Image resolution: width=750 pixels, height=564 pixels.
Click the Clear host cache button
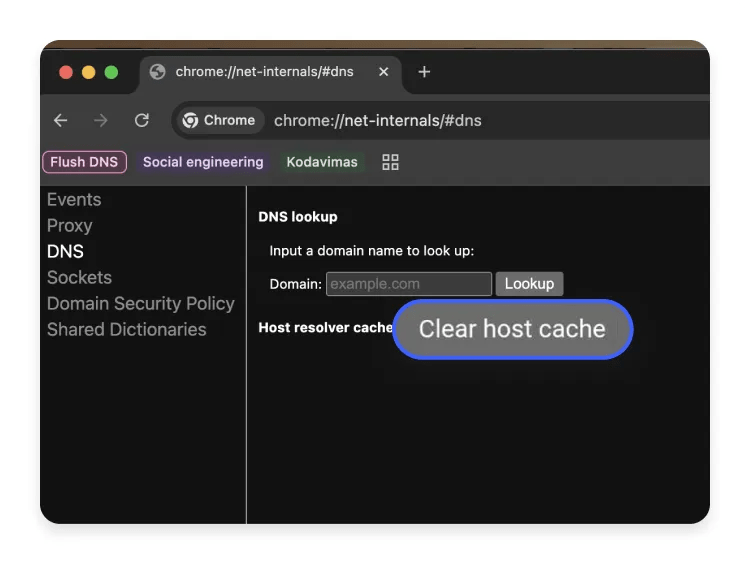point(512,329)
